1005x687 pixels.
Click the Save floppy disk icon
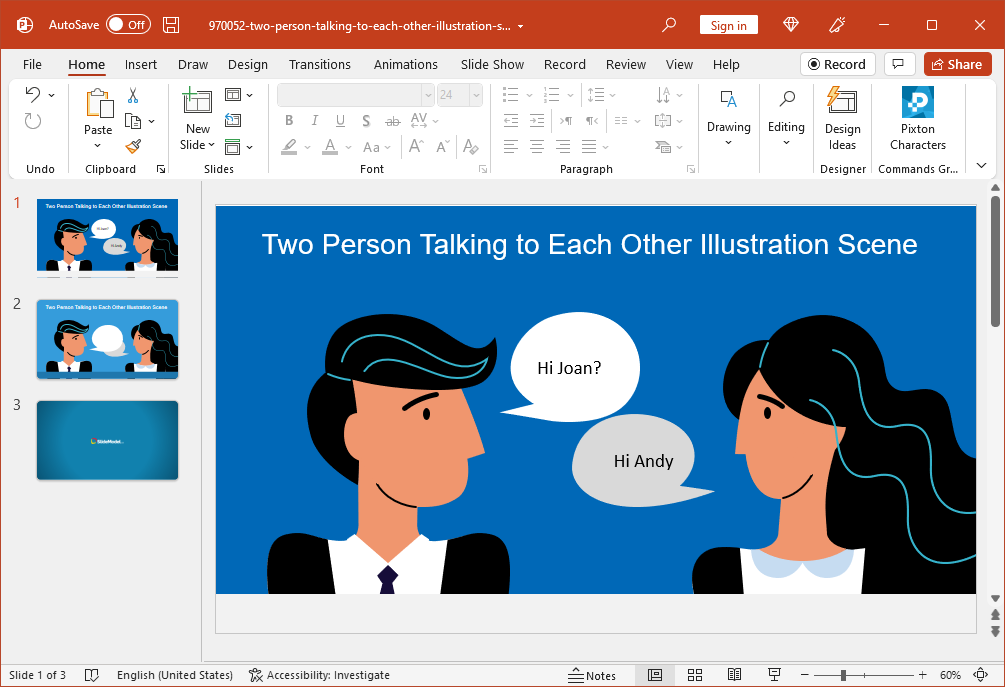[x=171, y=25]
